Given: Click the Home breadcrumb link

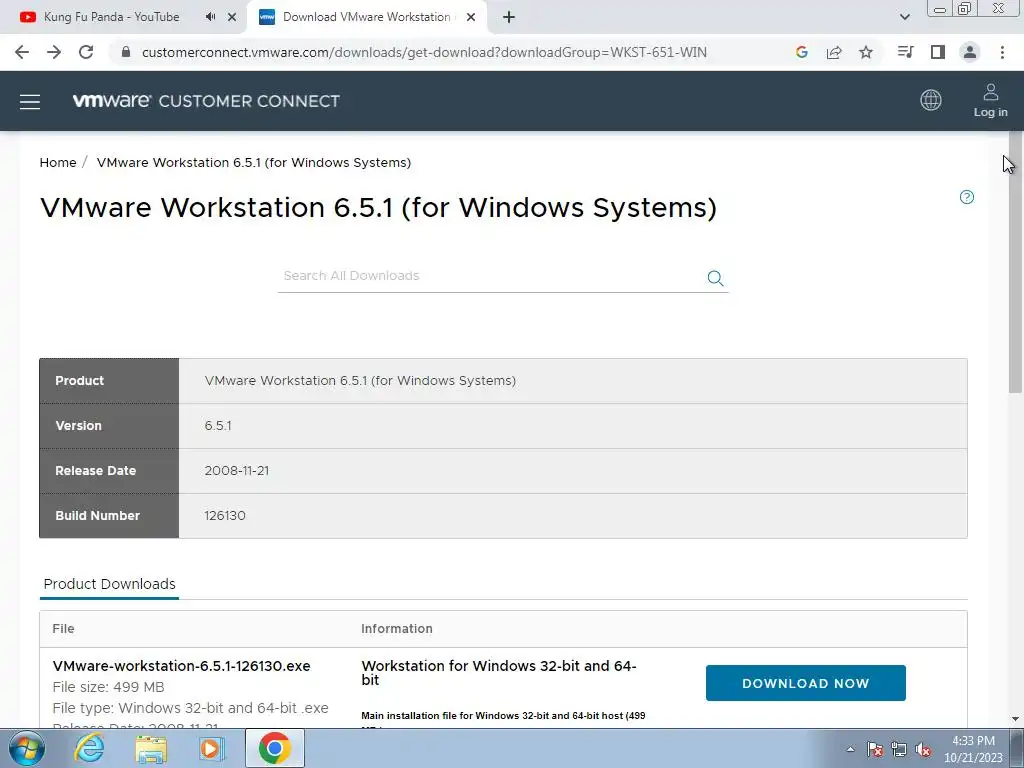Looking at the screenshot, I should tap(58, 163).
